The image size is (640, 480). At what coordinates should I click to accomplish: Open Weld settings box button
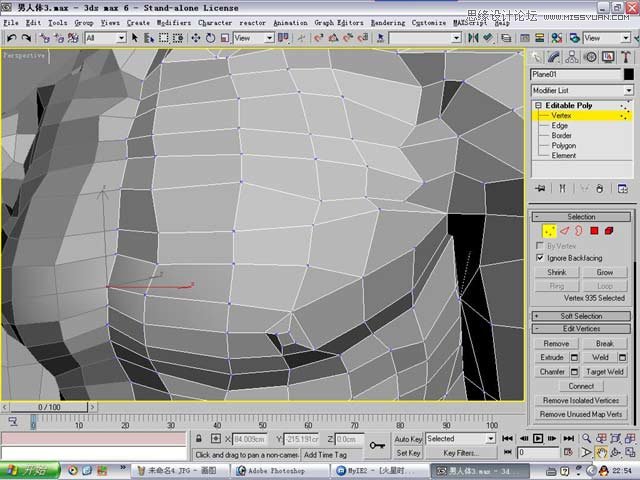(x=622, y=358)
